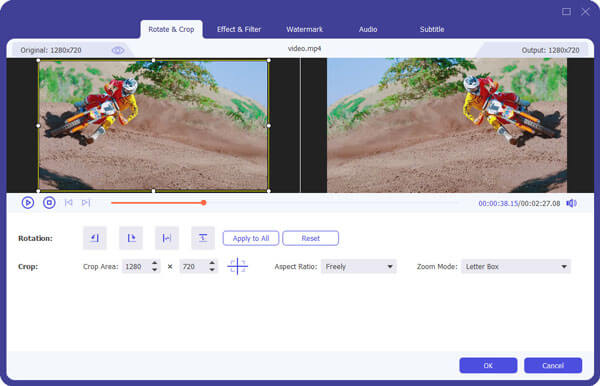Stop the video playback
The image size is (600, 386).
tap(49, 203)
